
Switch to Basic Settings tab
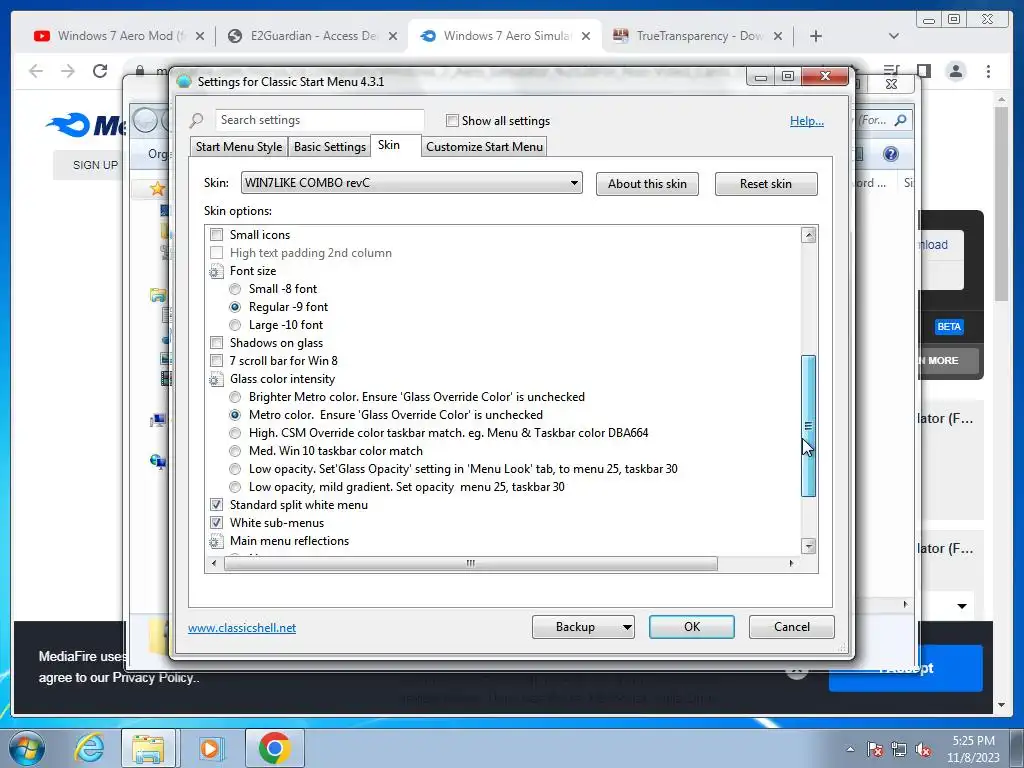(x=329, y=147)
